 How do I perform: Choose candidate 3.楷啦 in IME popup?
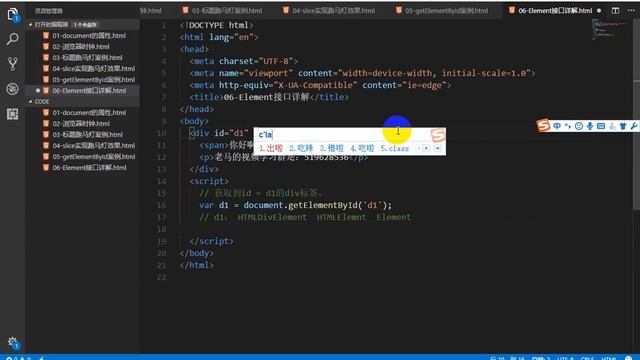tap(331, 149)
